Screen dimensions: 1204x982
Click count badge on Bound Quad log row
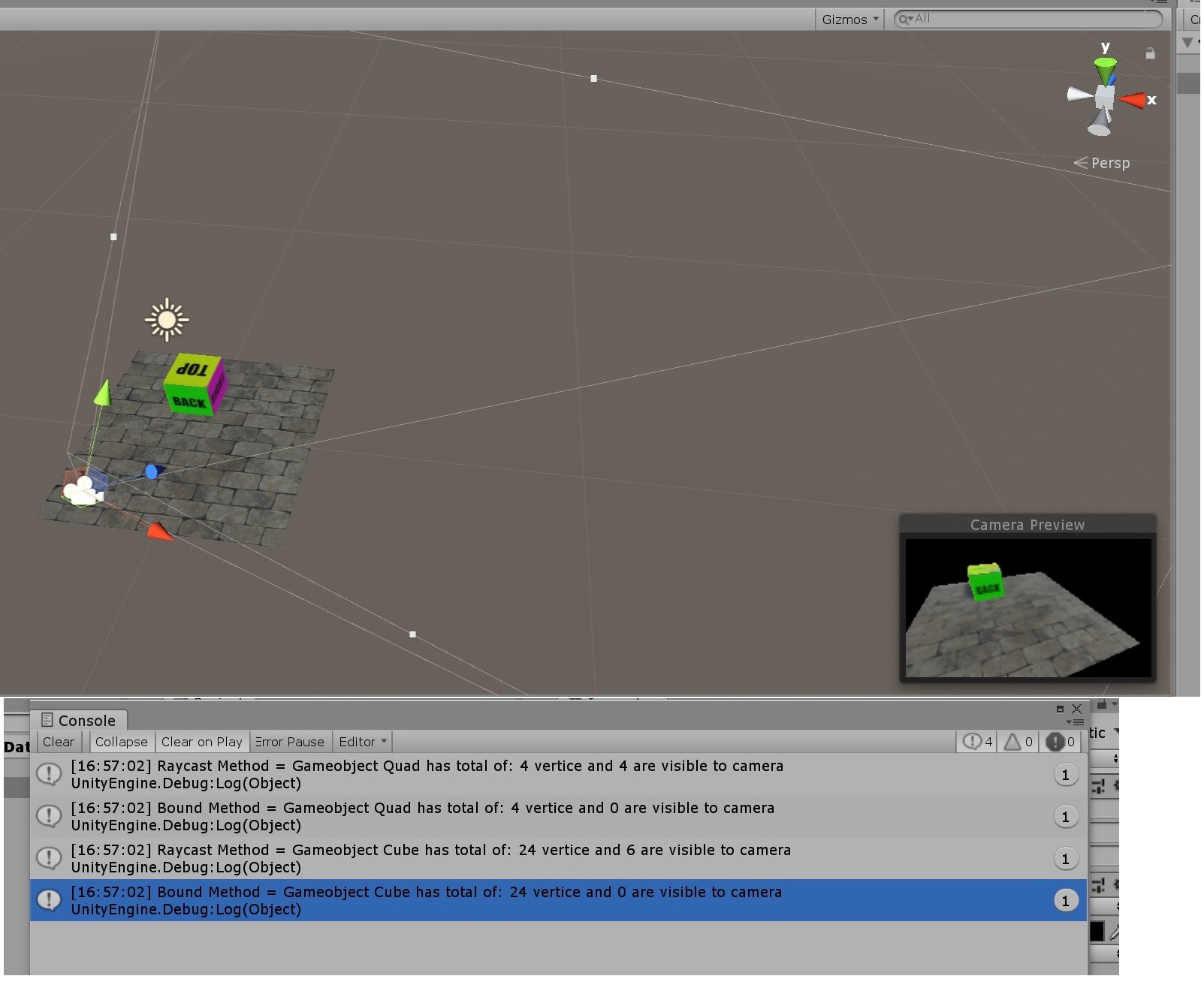tap(1065, 817)
